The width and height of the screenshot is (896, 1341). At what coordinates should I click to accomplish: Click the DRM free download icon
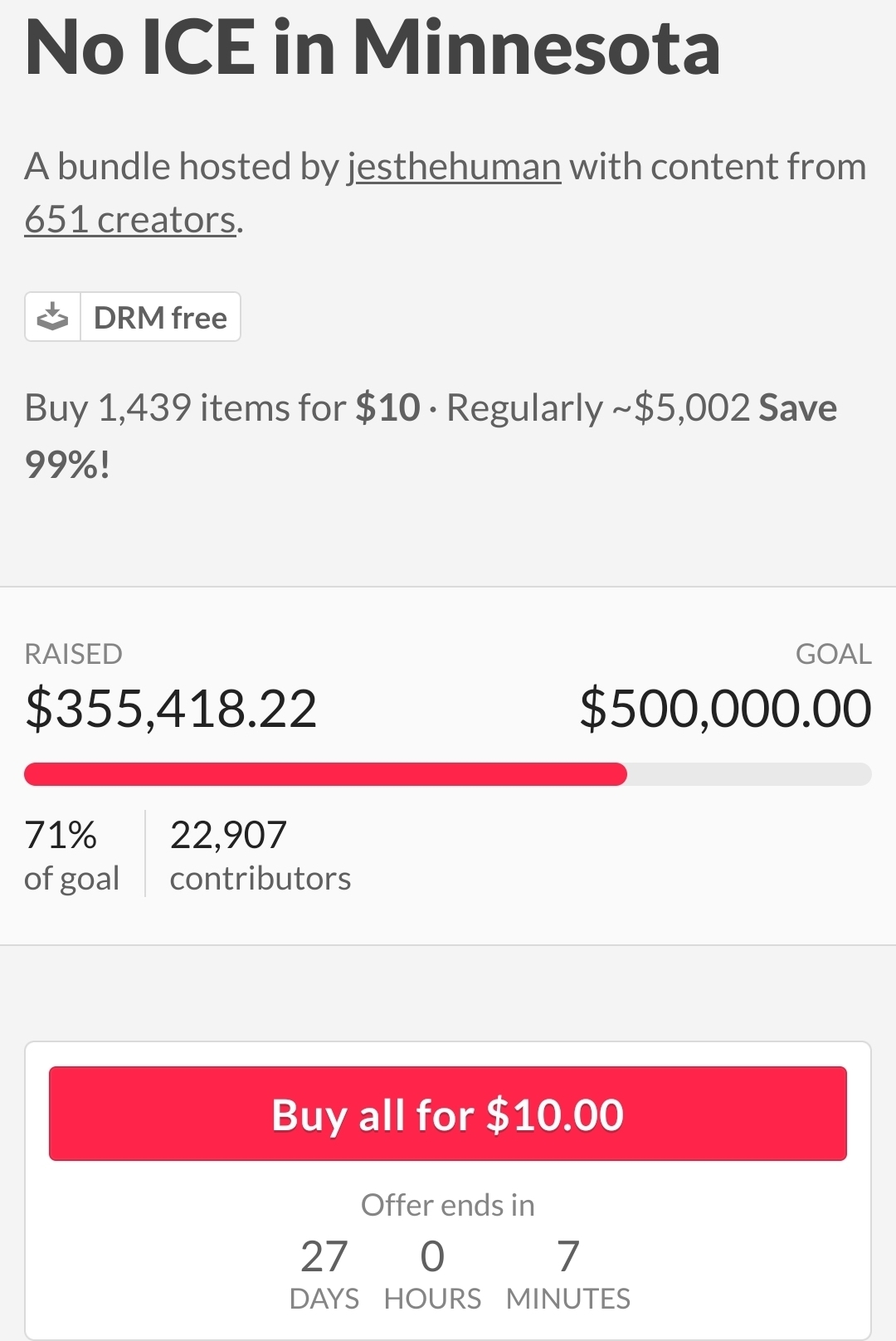(53, 317)
